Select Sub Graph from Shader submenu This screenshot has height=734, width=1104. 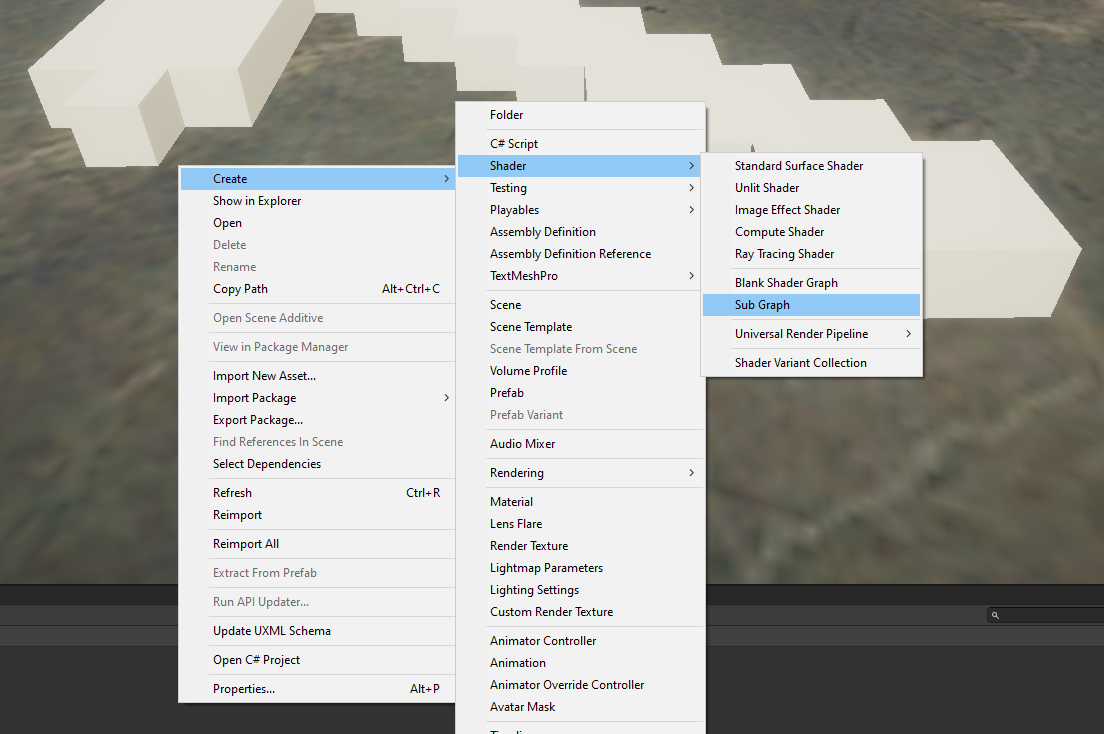762,305
